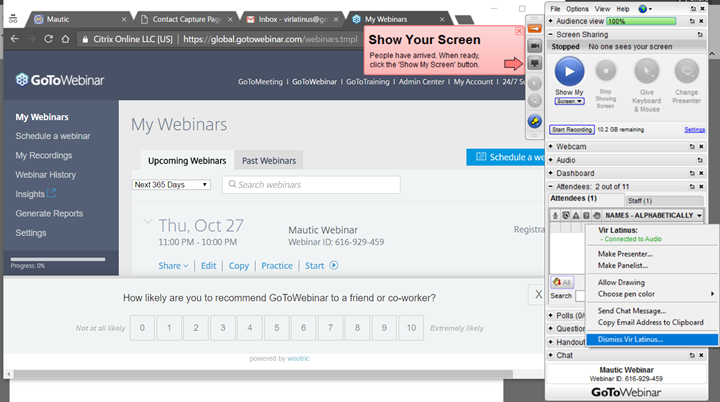Click the Practice link for Mautic Webinar
The width and height of the screenshot is (720, 402).
click(277, 266)
